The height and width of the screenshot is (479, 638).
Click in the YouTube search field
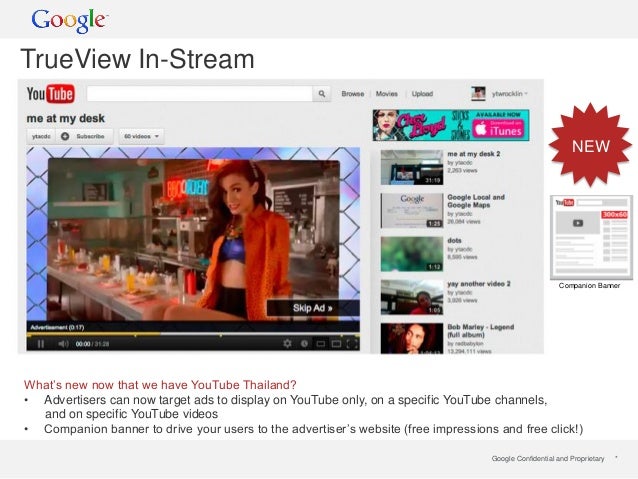point(199,94)
